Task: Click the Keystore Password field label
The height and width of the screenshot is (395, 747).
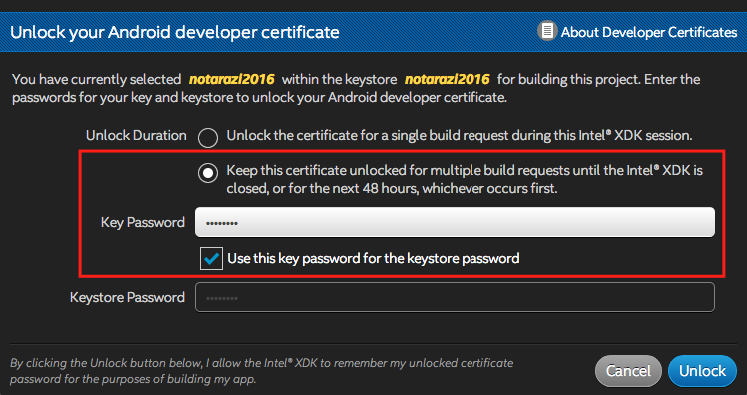Action: (x=127, y=297)
